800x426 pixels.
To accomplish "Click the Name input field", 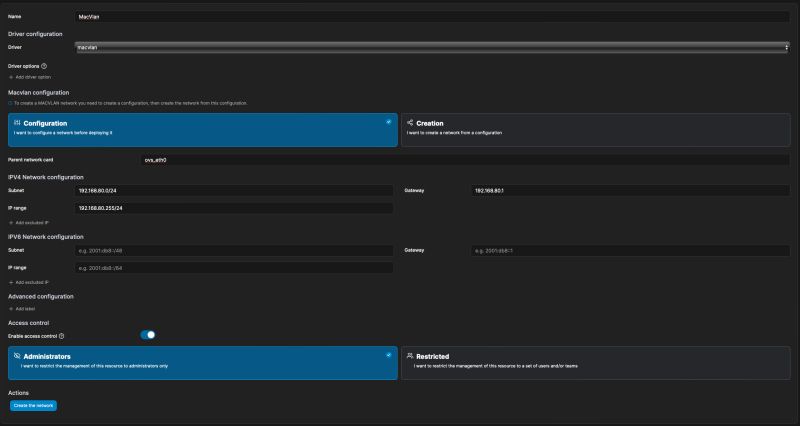I will (432, 17).
